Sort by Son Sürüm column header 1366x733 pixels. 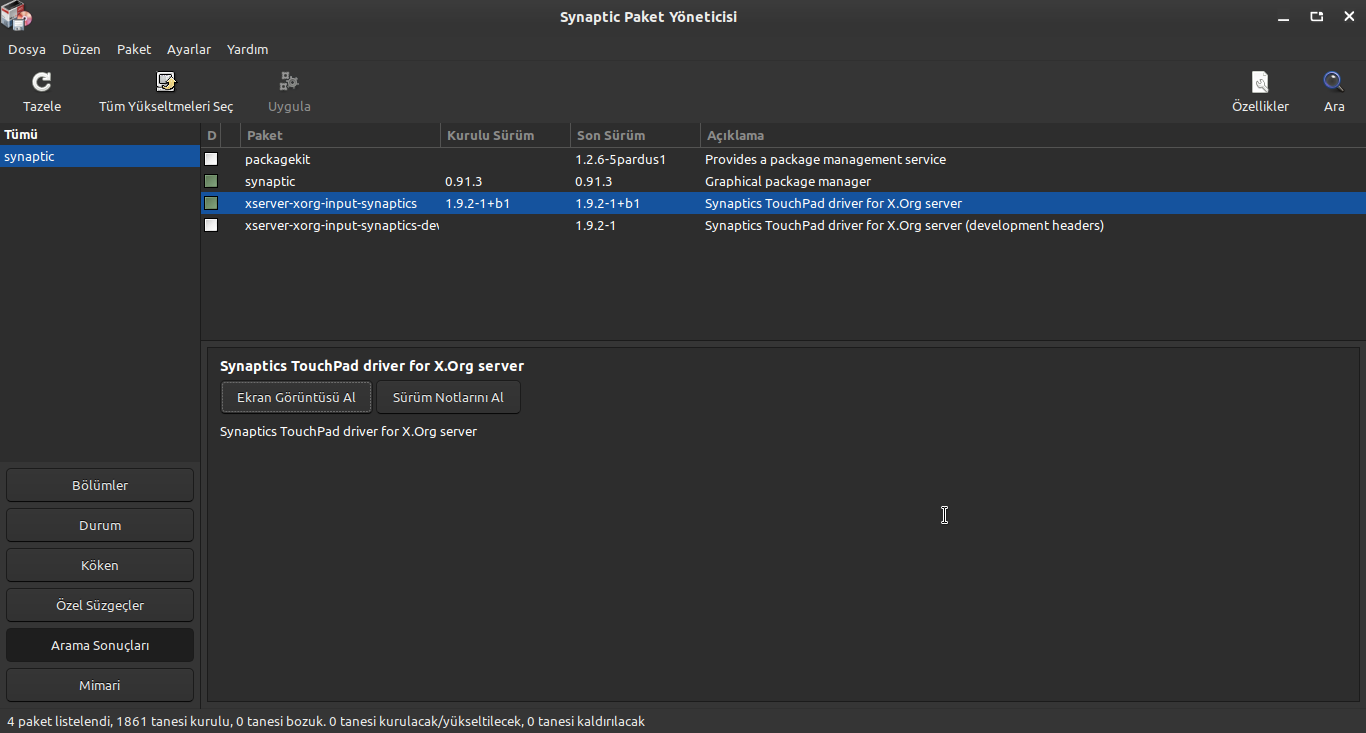tap(635, 135)
